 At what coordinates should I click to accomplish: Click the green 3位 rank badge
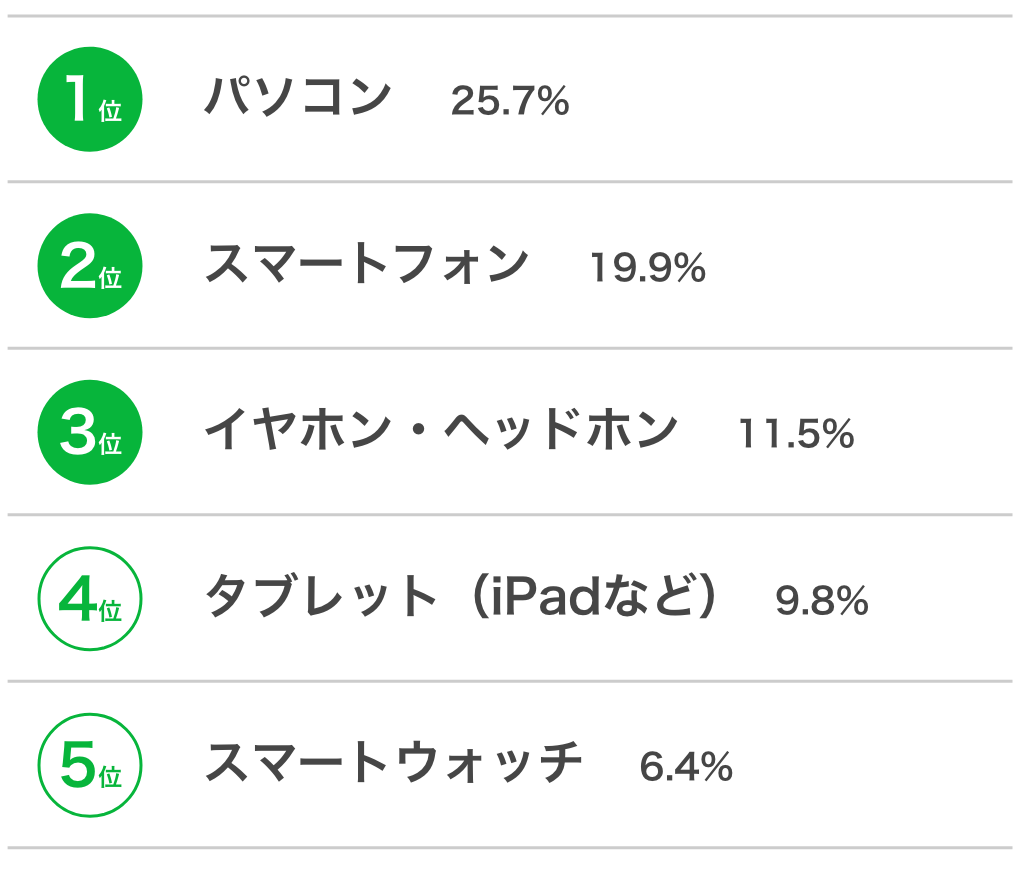(x=90, y=432)
